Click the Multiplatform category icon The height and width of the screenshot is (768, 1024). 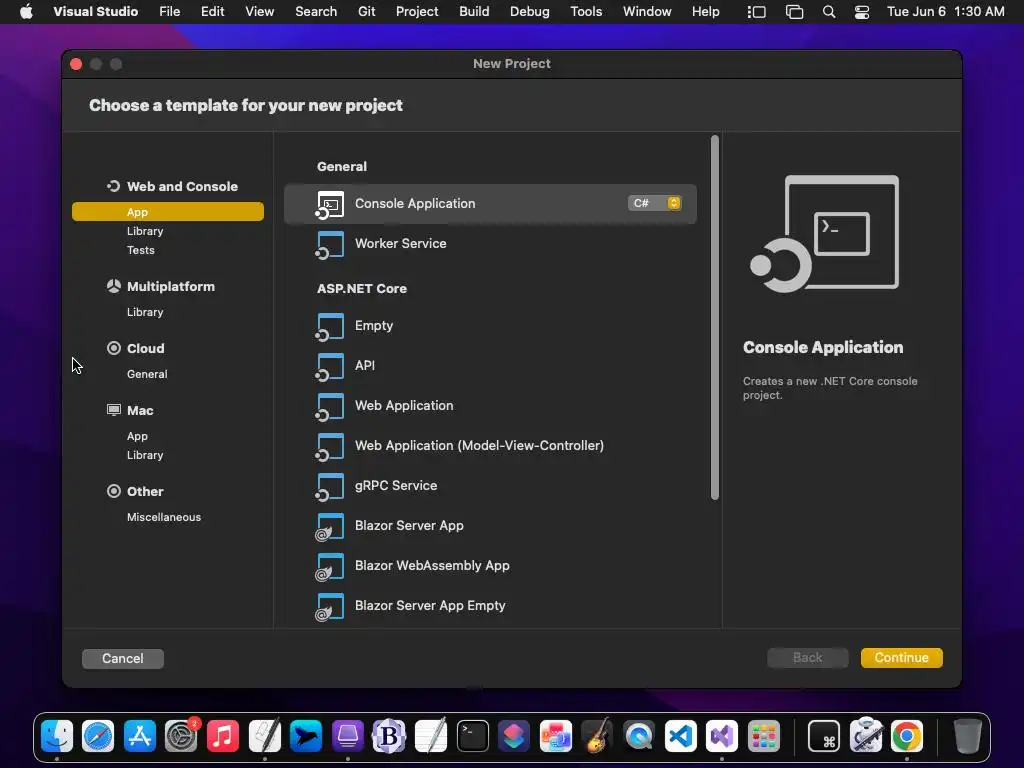114,286
